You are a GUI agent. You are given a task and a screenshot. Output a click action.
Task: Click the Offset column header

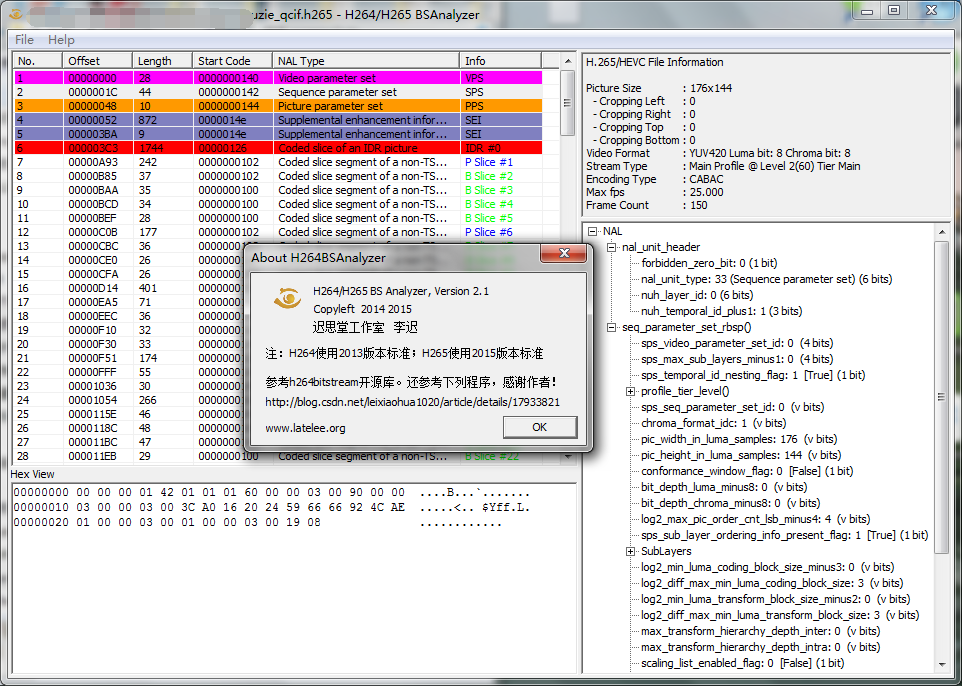[96, 61]
